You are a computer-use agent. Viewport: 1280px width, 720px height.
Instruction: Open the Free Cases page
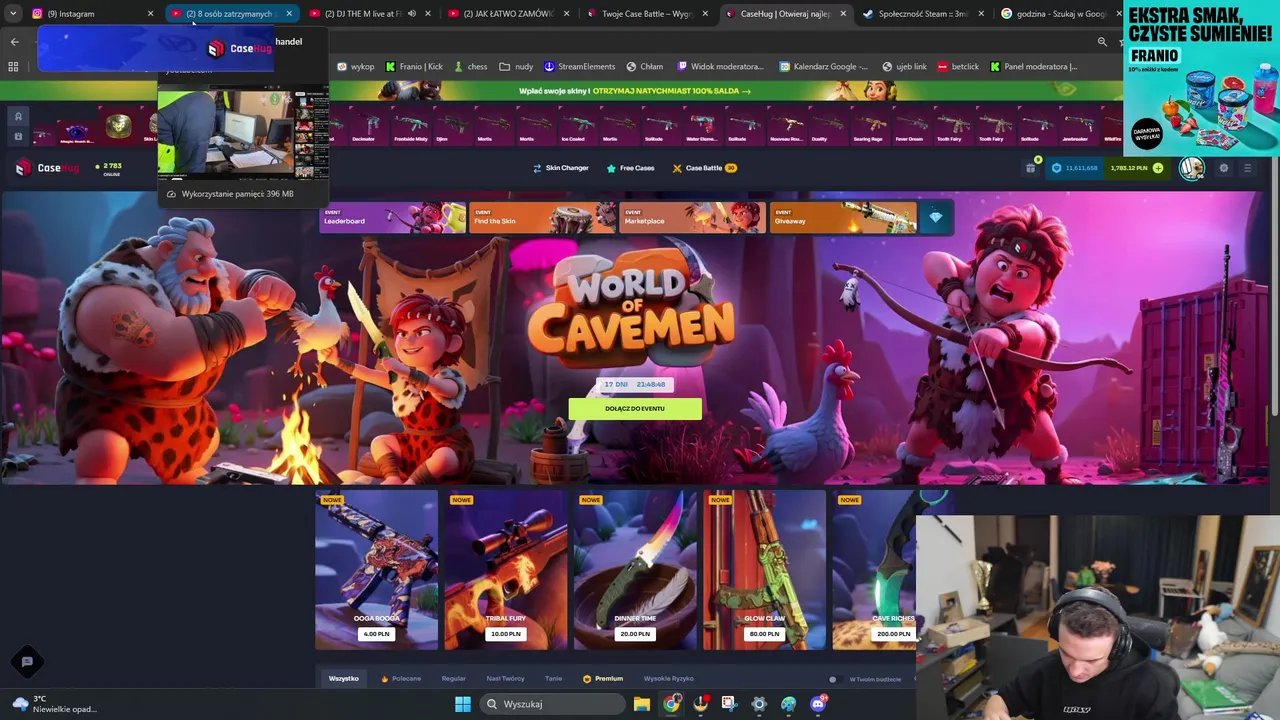(x=630, y=168)
